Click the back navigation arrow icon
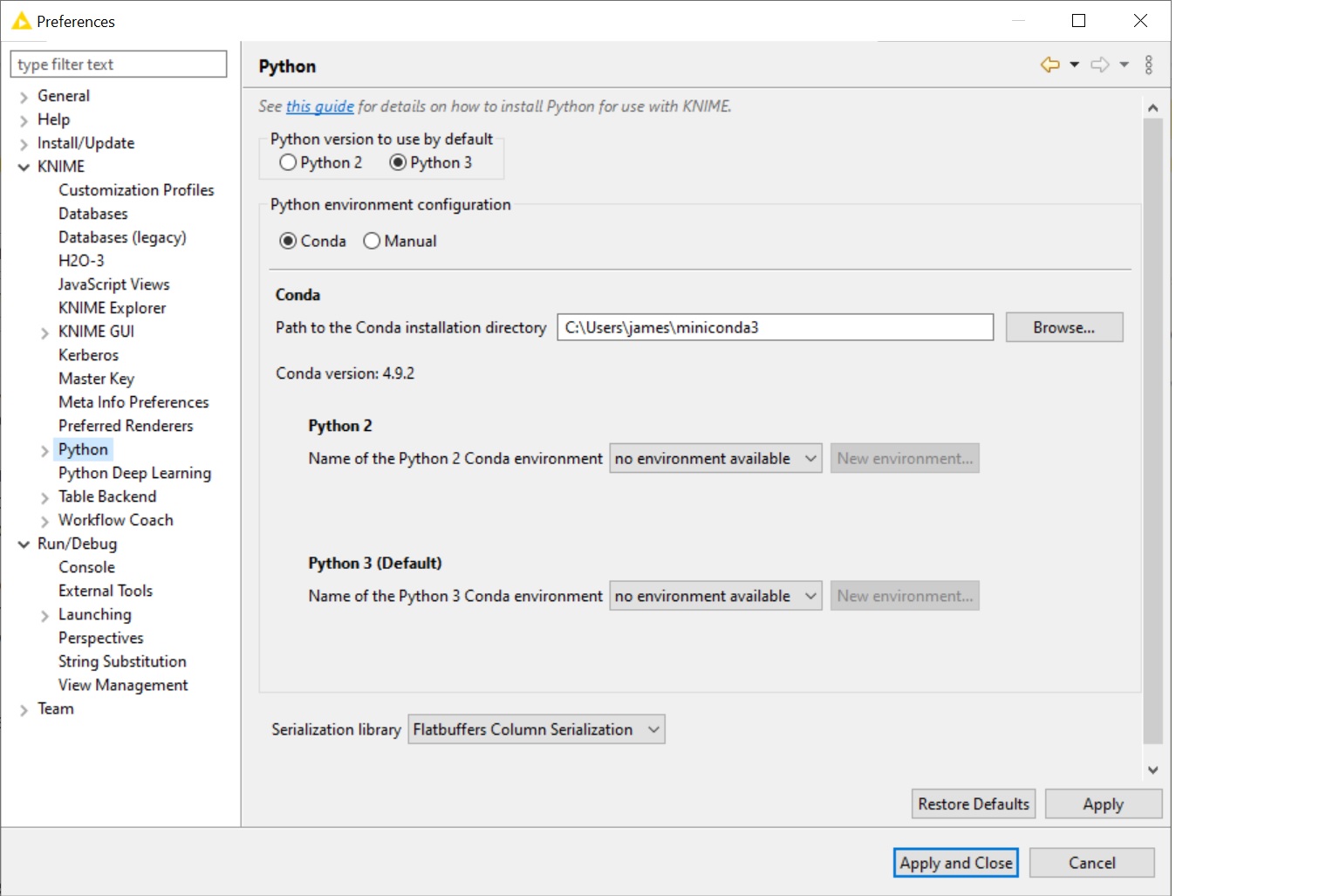1340x896 pixels. (1050, 65)
